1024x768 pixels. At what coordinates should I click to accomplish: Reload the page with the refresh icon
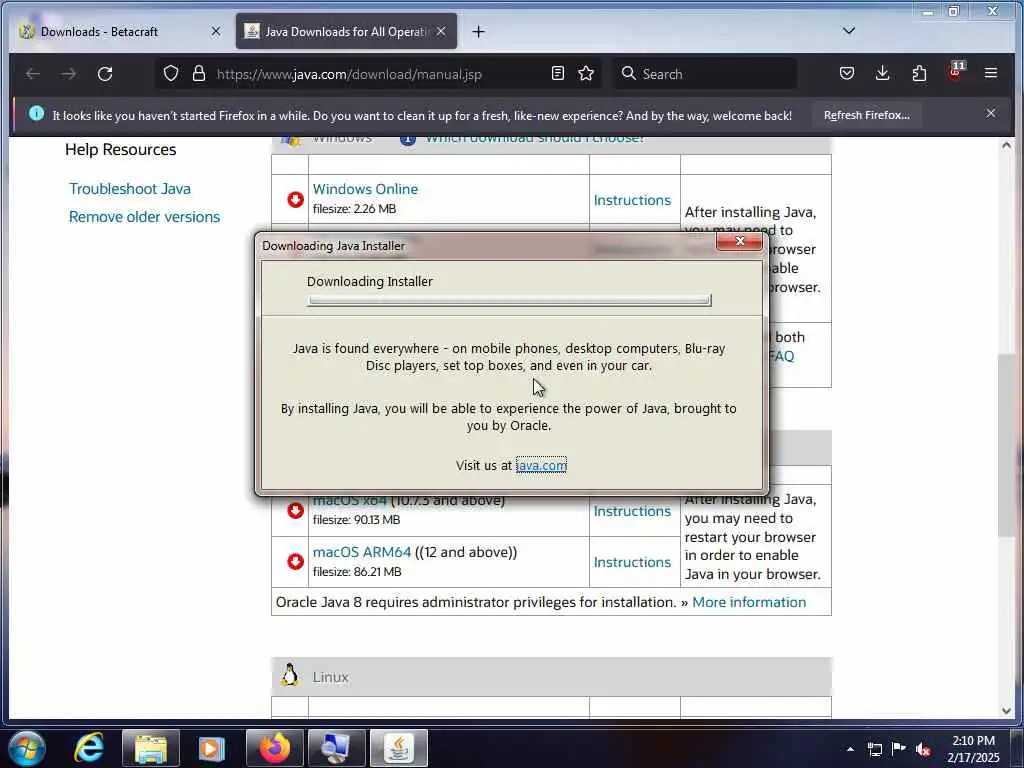(105, 74)
